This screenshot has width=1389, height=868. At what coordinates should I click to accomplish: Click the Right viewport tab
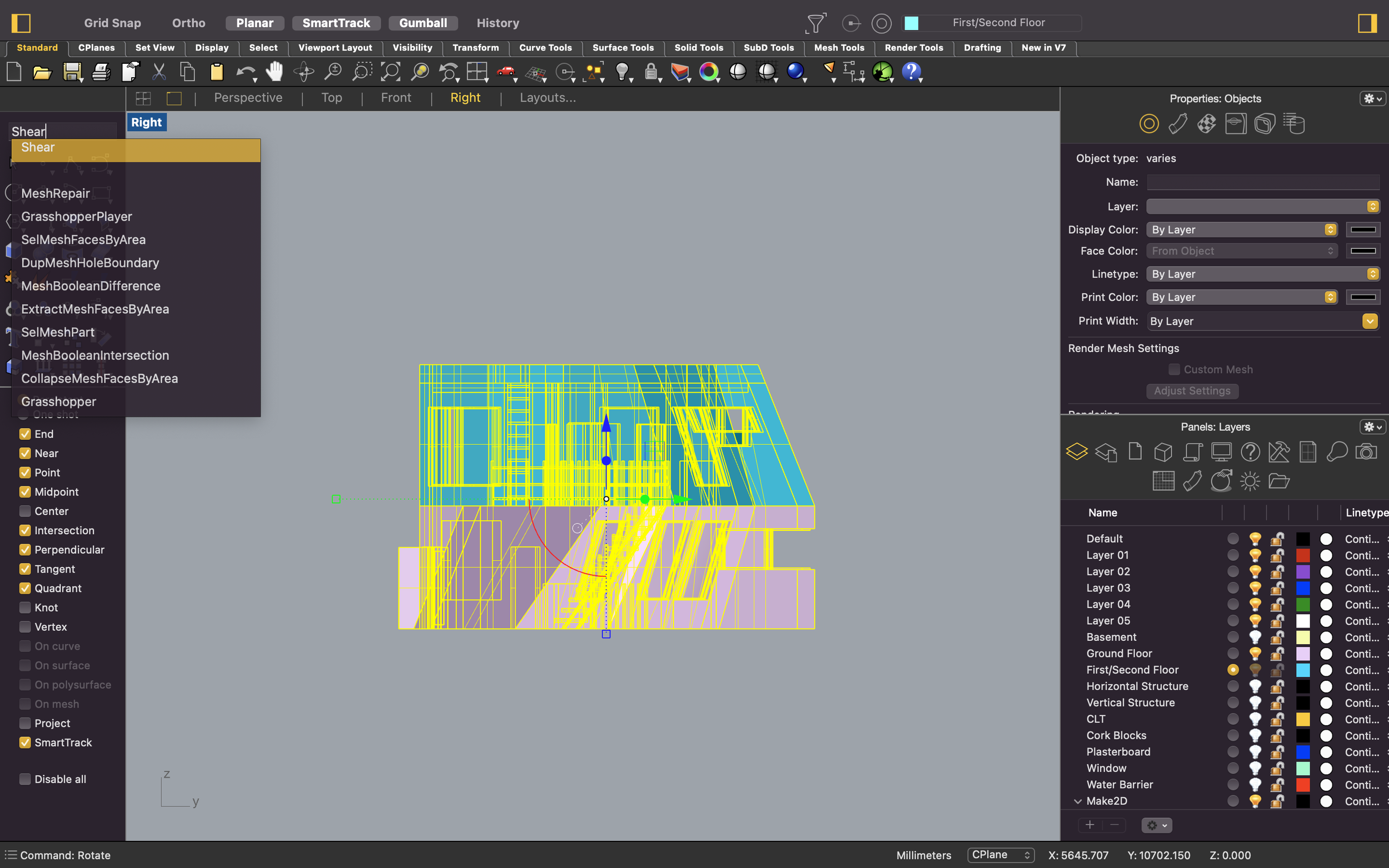coord(464,97)
